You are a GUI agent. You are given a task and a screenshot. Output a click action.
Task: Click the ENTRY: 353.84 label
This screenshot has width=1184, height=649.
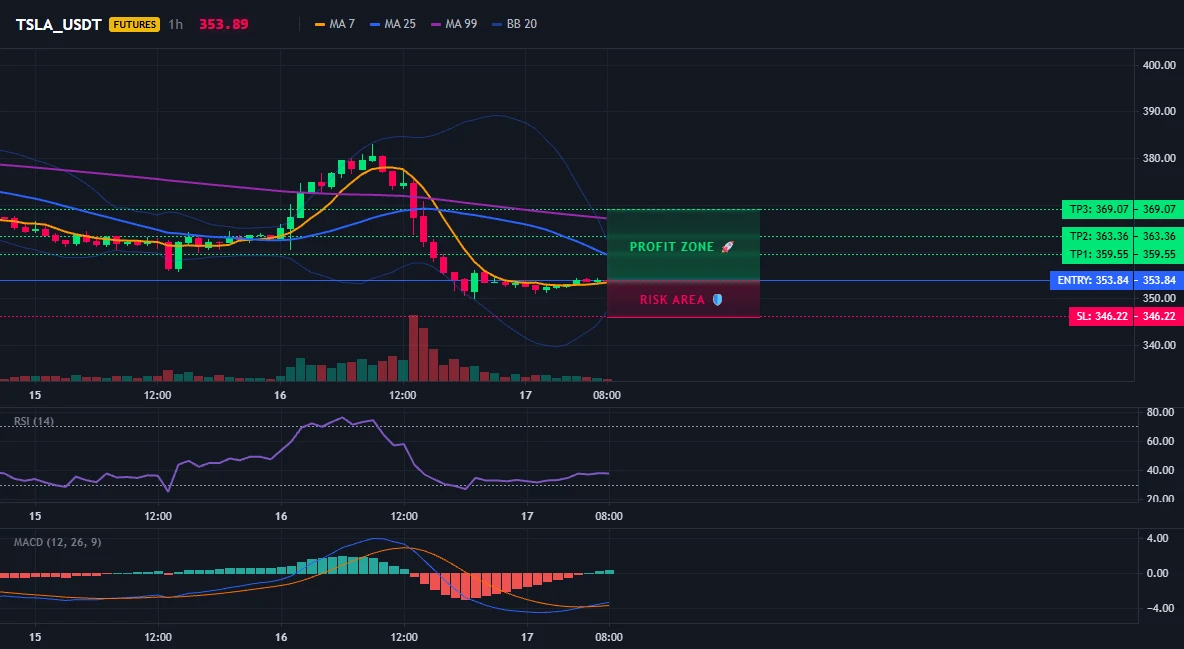tap(1093, 280)
